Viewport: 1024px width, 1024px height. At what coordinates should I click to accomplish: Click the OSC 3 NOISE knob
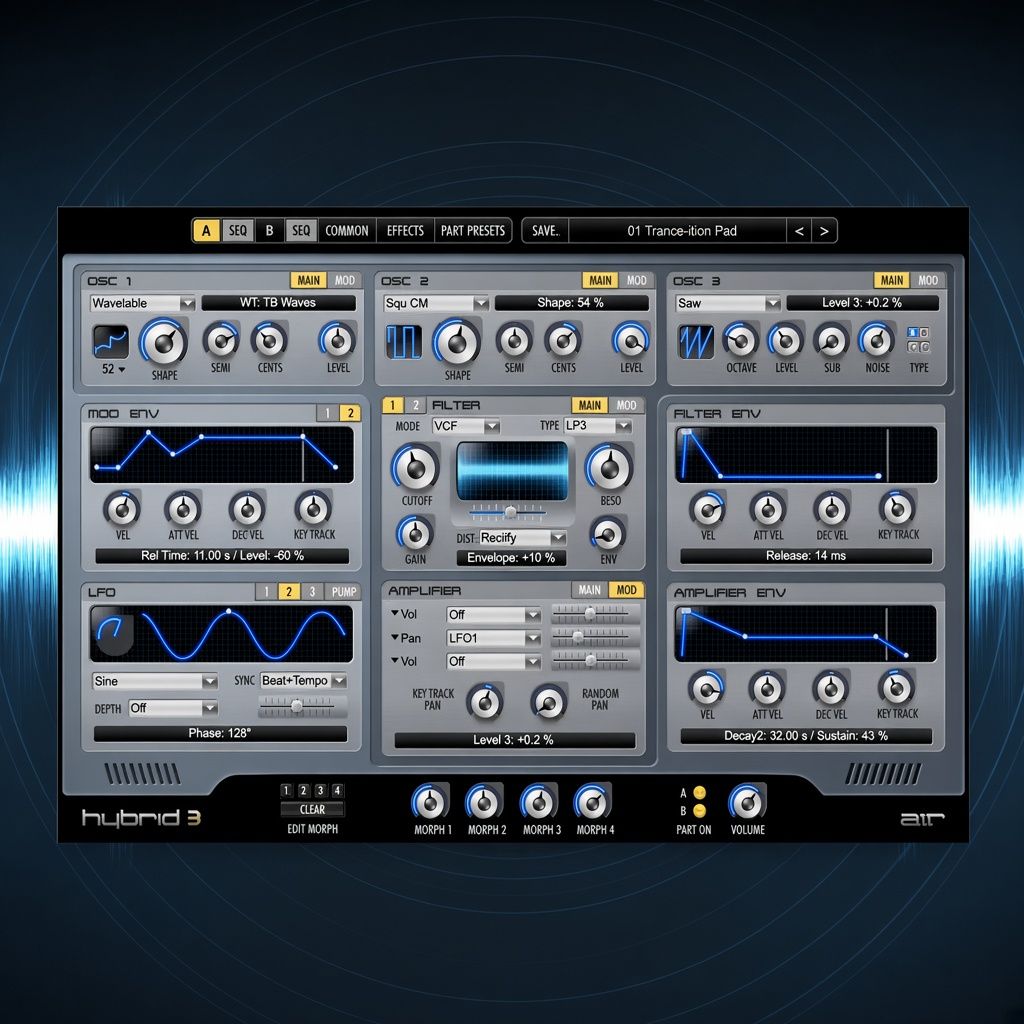(x=876, y=340)
